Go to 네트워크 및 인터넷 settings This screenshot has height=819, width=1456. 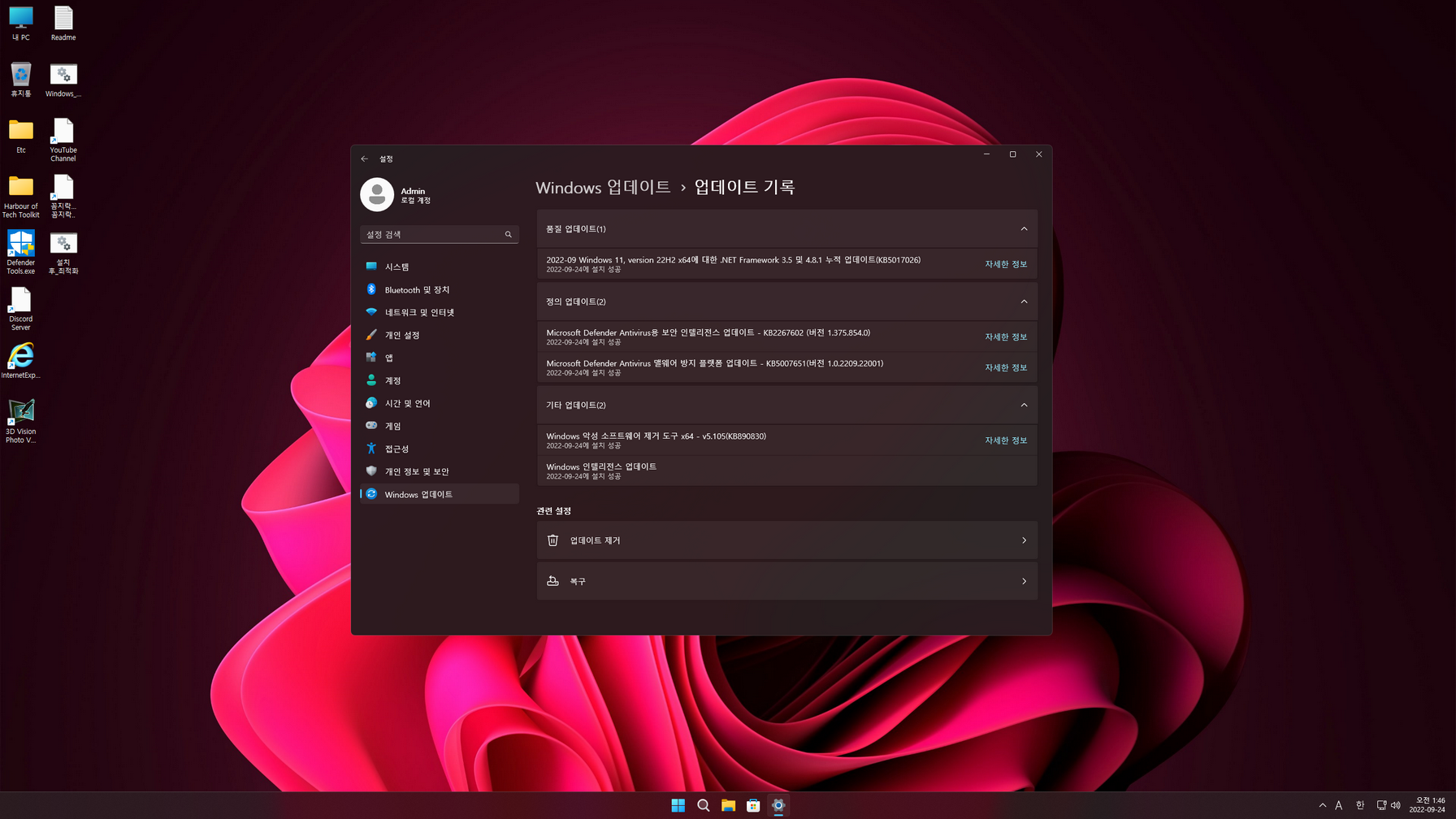pyautogui.click(x=439, y=312)
